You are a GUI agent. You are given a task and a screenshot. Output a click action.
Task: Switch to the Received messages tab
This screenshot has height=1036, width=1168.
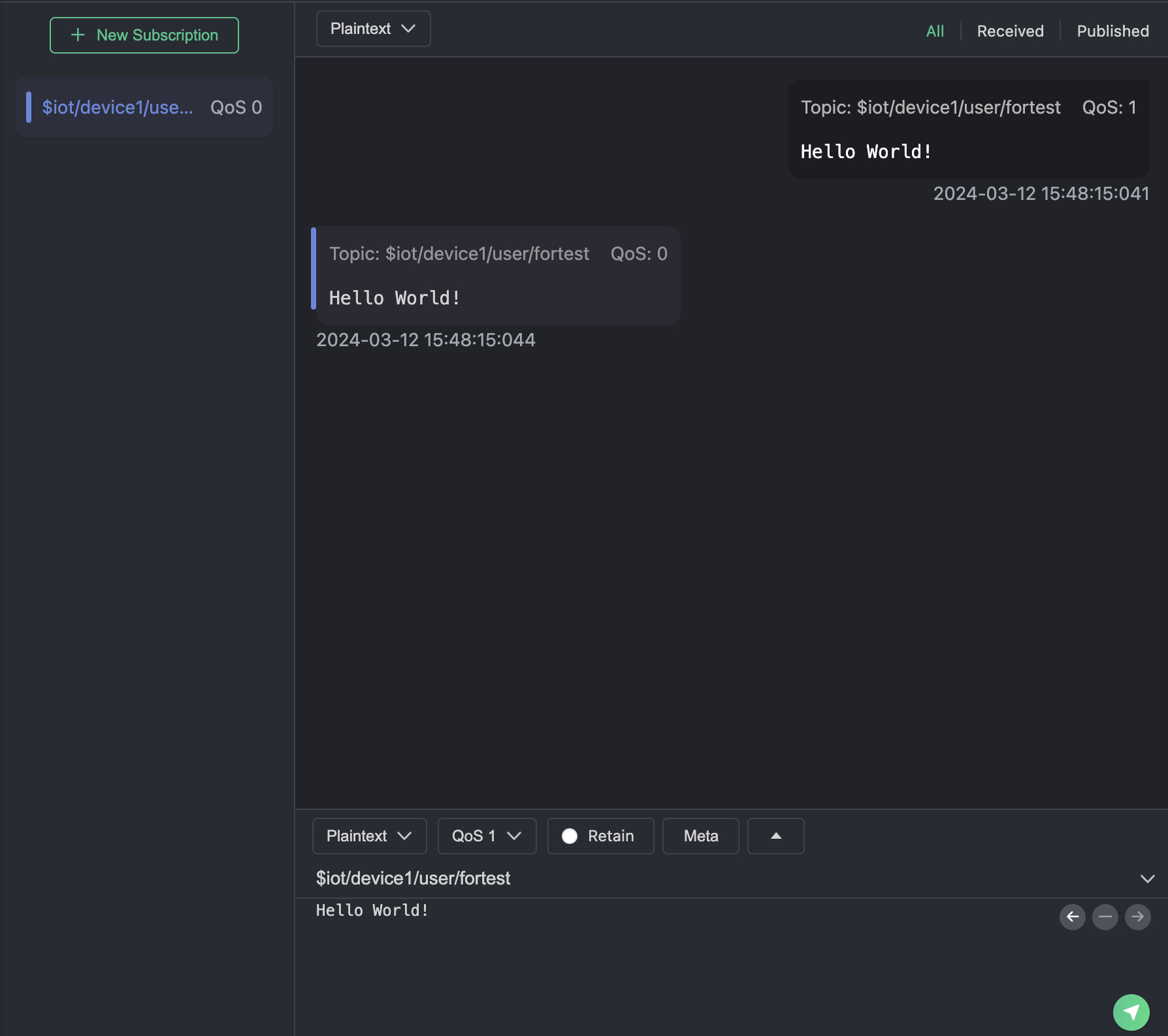1010,31
